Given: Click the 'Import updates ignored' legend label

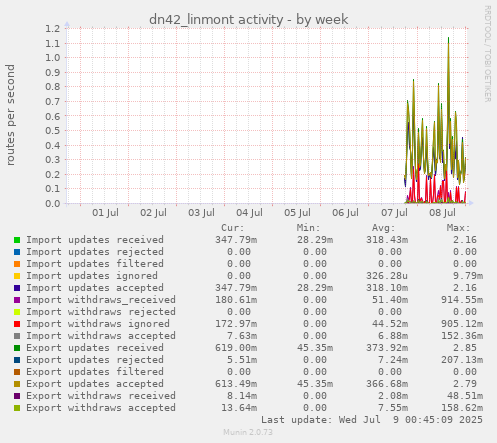Looking at the screenshot, I should [x=92, y=276].
